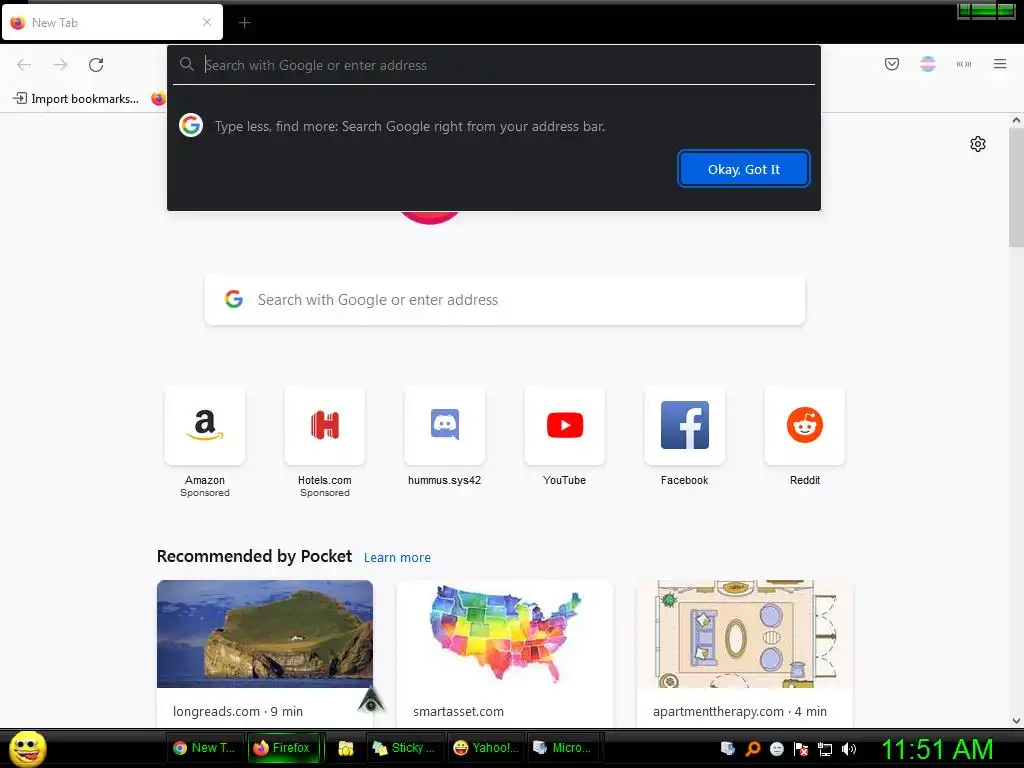Focus the address bar search field

point(494,65)
